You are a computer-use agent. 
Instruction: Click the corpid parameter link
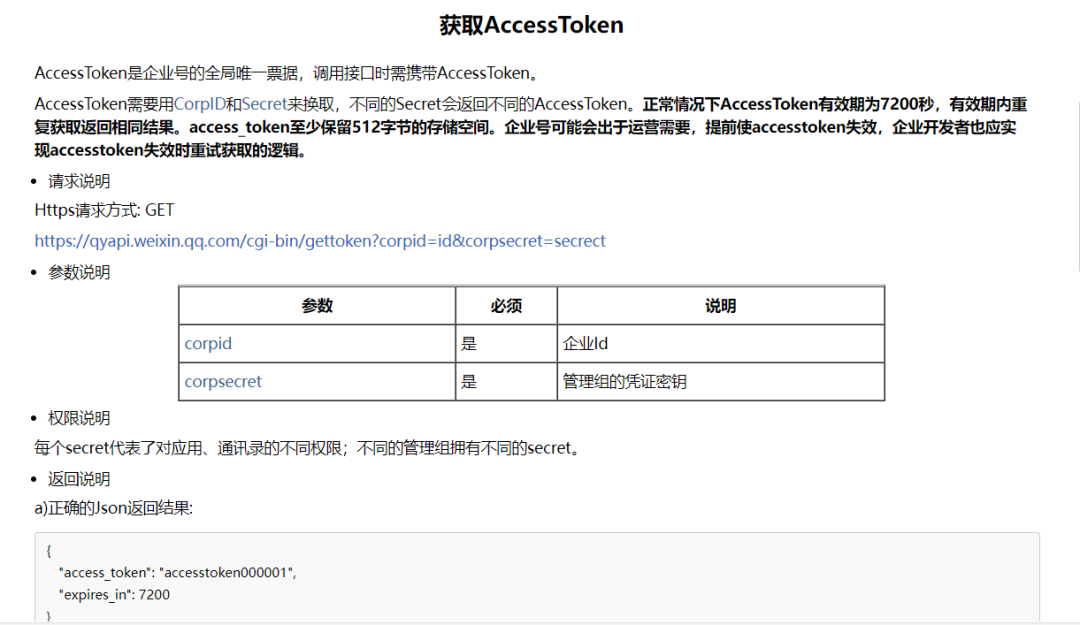[x=208, y=343]
